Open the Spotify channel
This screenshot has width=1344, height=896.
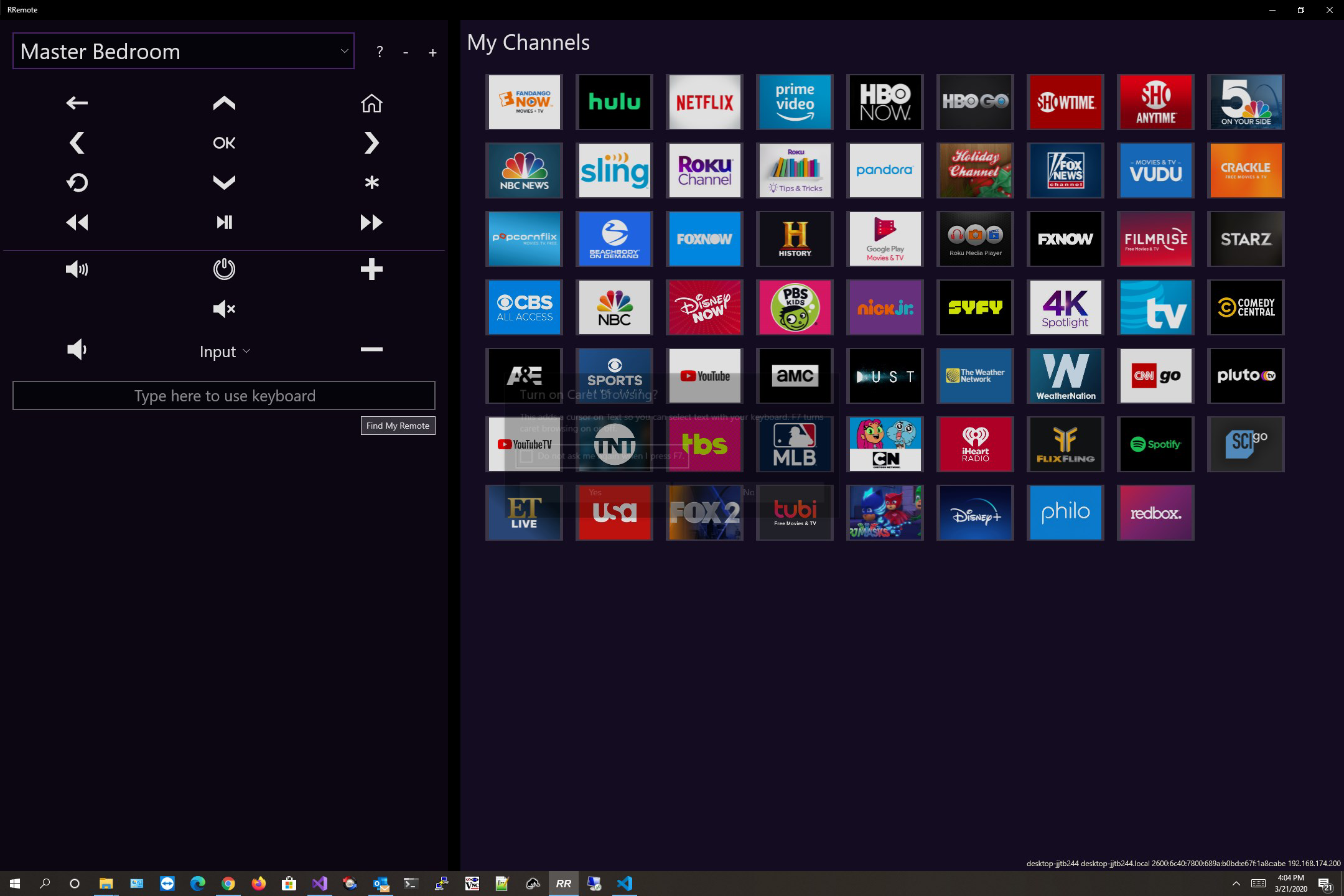pyautogui.click(x=1155, y=444)
